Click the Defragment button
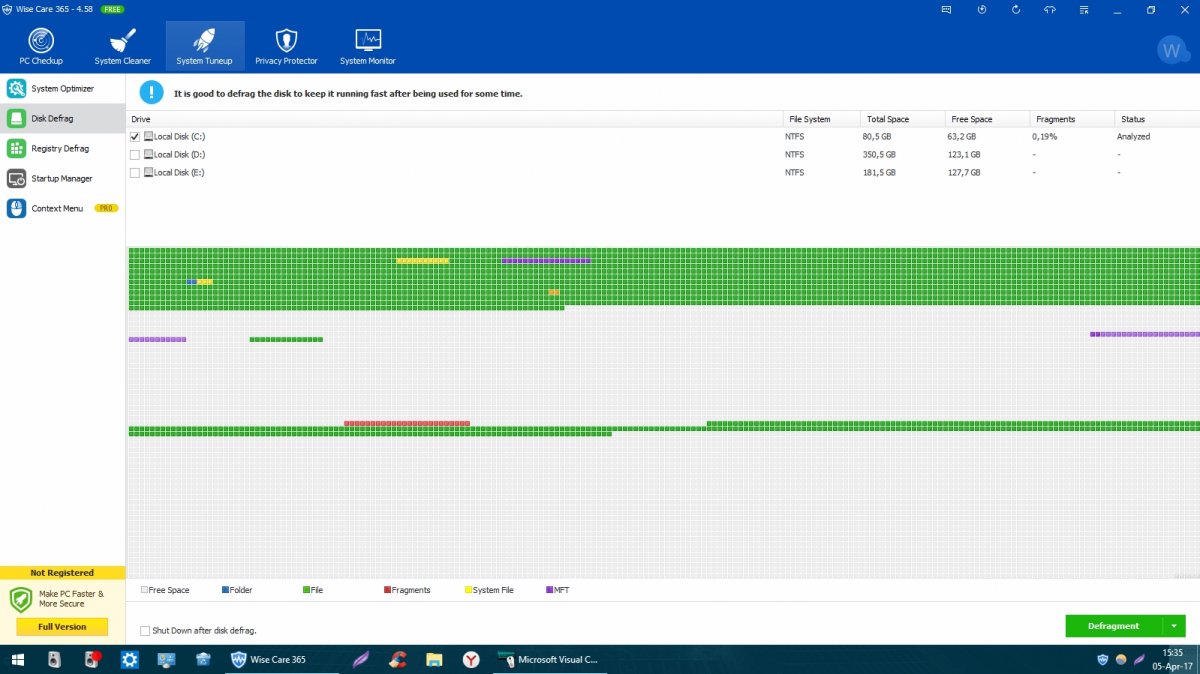Image resolution: width=1200 pixels, height=674 pixels. [x=1113, y=626]
